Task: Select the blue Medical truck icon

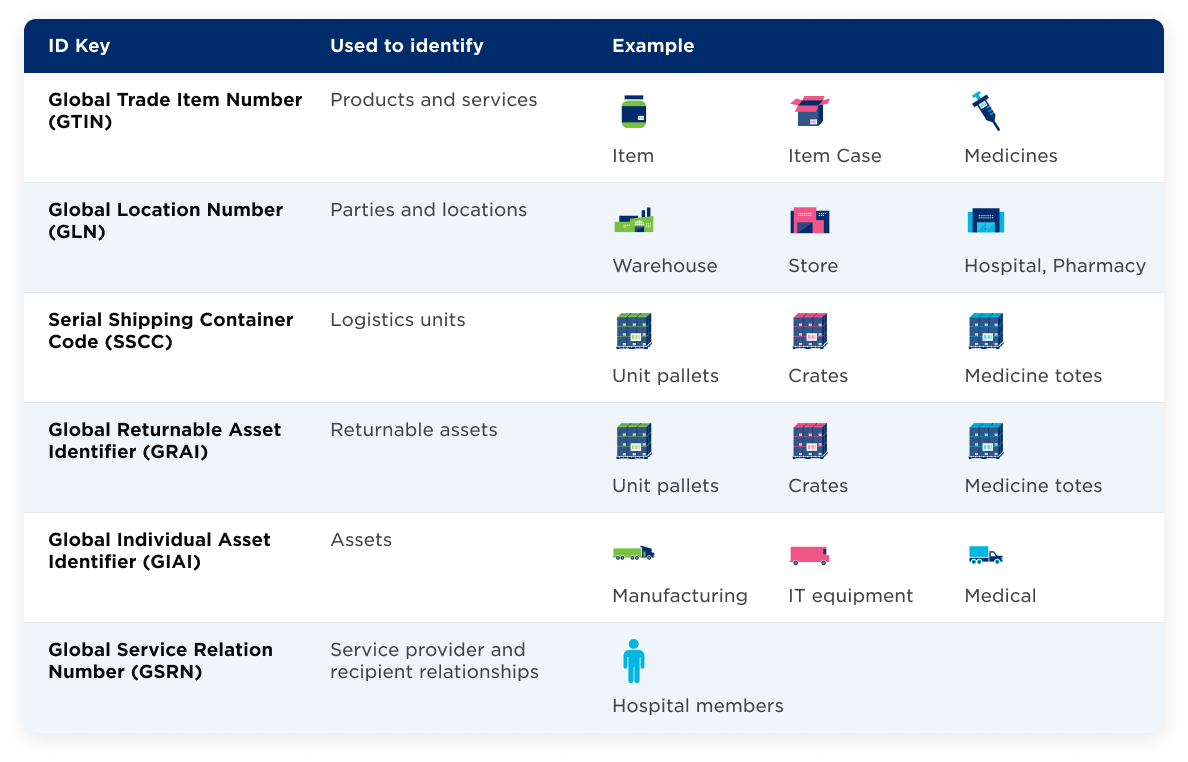Action: pos(986,555)
